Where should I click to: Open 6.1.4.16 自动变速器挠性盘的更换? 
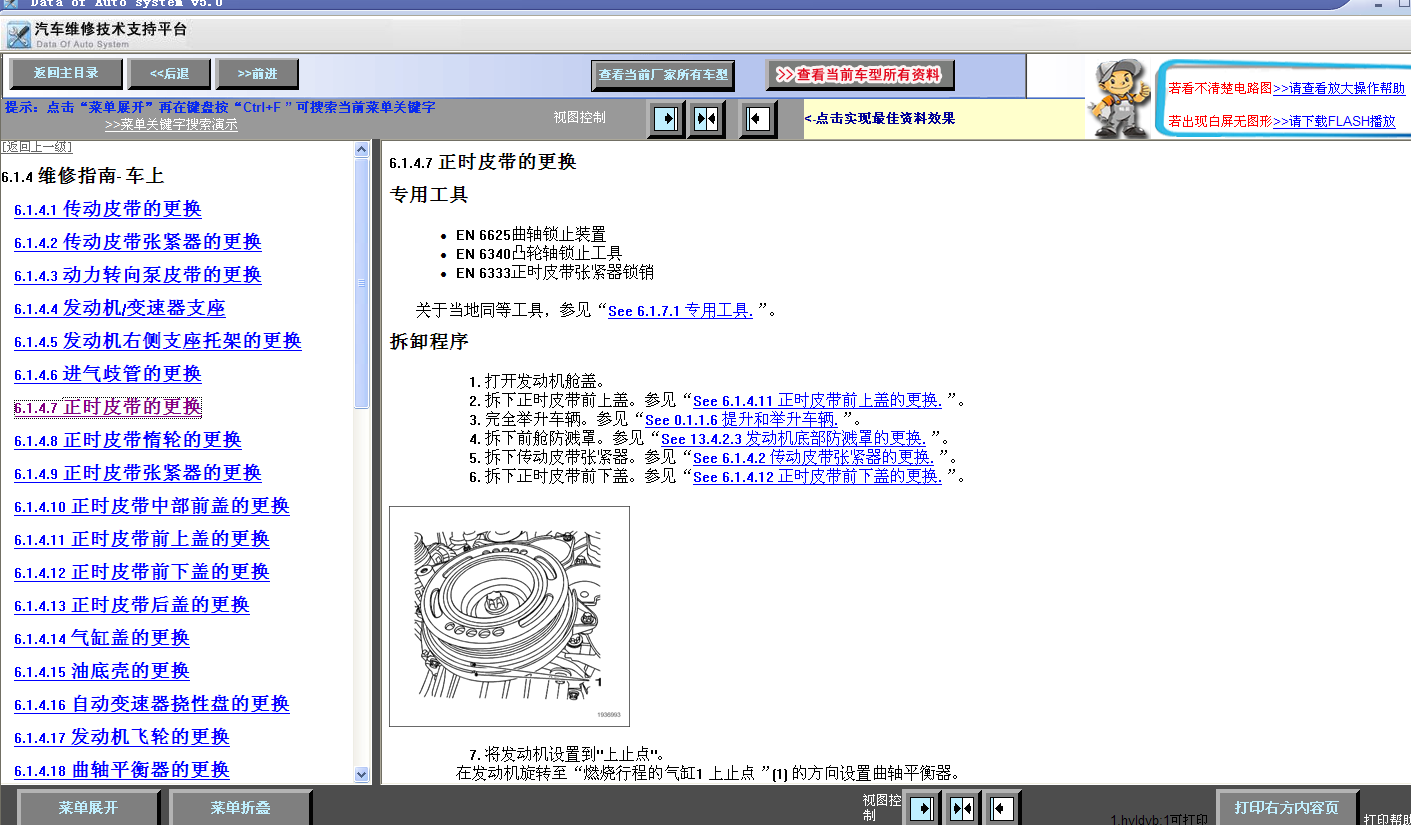click(x=152, y=704)
